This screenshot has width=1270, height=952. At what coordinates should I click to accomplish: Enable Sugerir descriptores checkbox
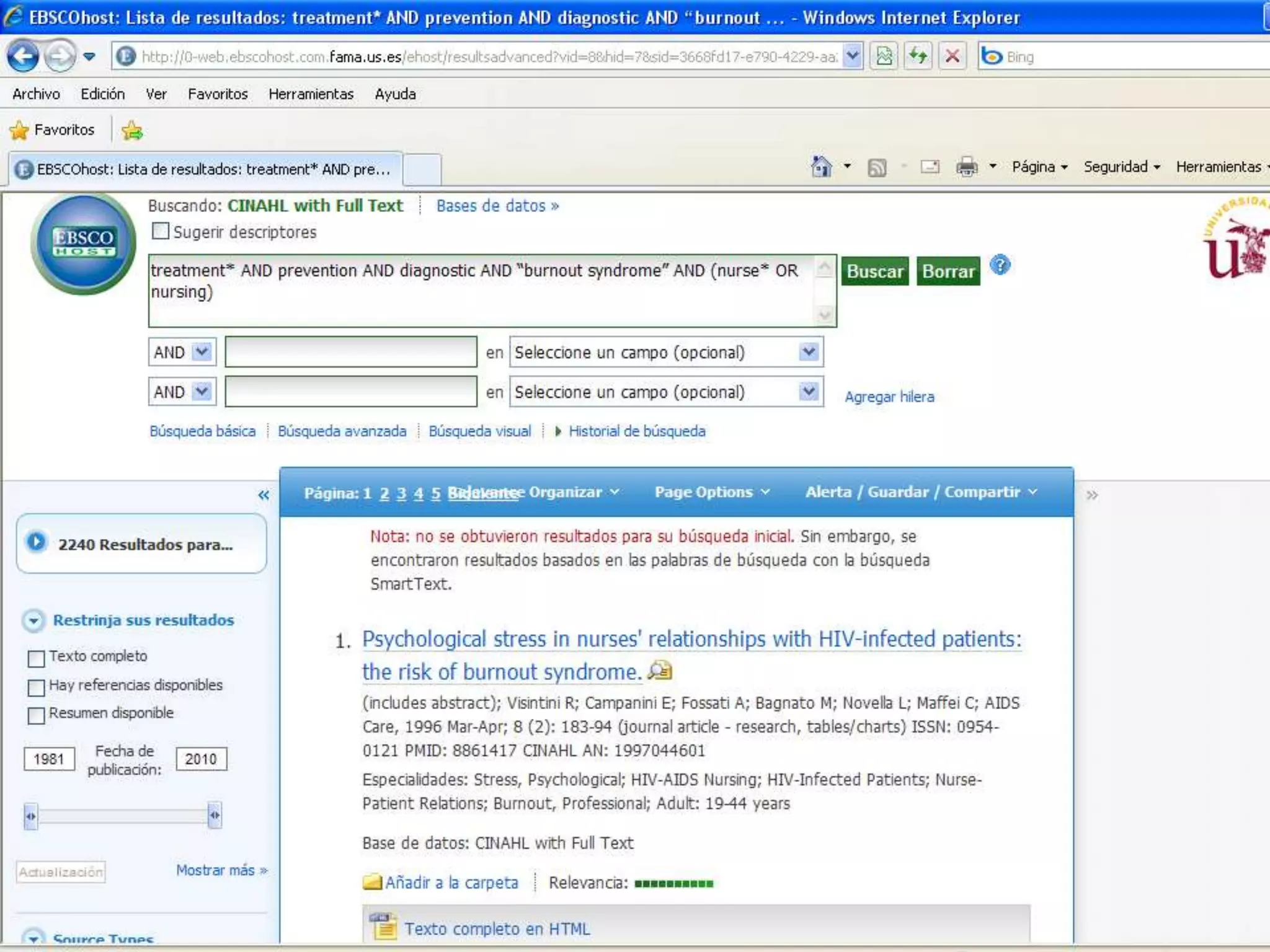[161, 231]
